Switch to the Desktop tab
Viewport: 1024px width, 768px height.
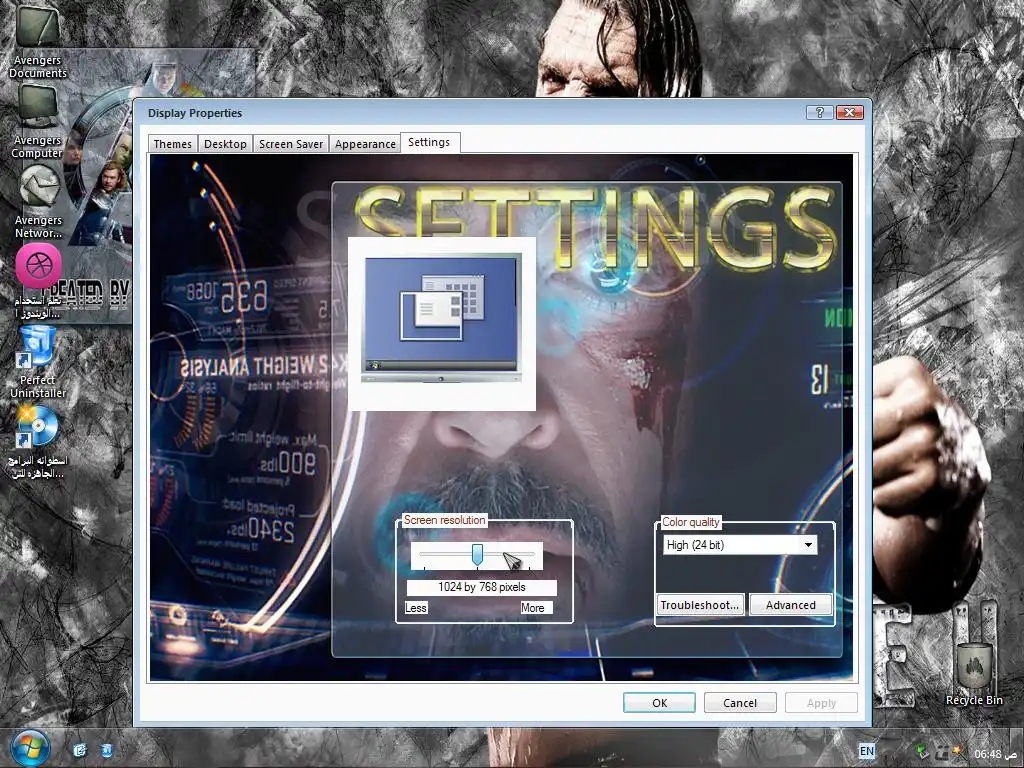tap(225, 144)
